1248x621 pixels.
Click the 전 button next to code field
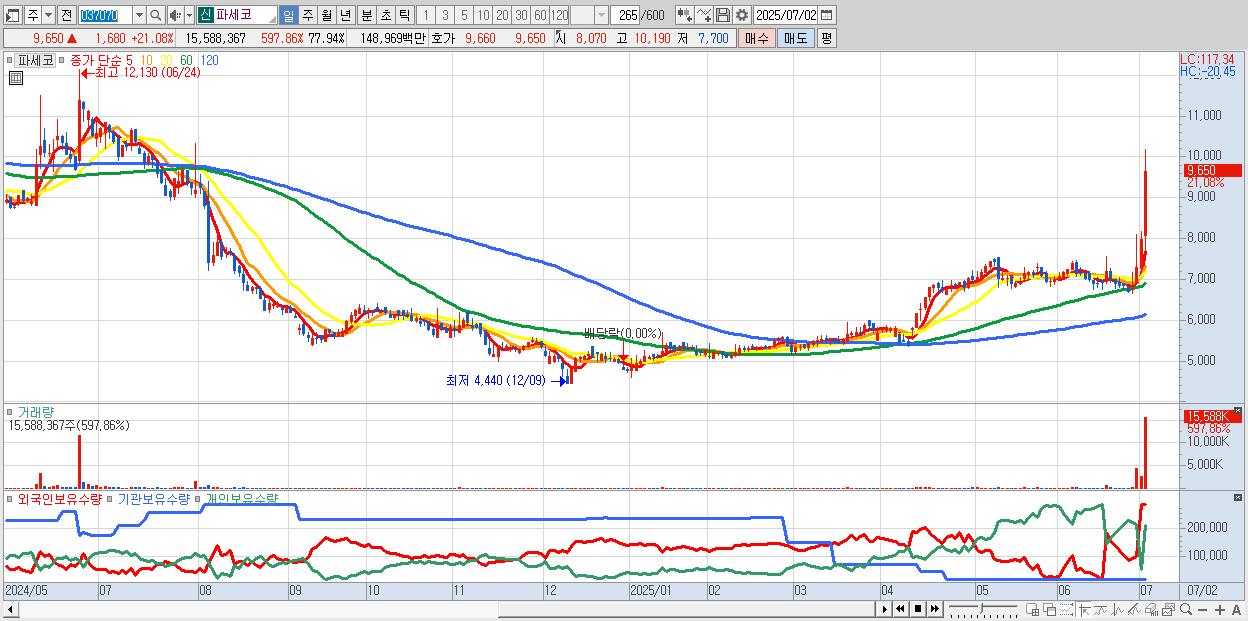pyautogui.click(x=66, y=15)
